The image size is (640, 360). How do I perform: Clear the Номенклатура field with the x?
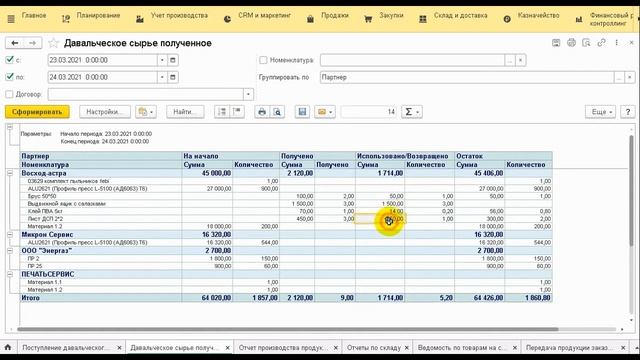coord(520,60)
